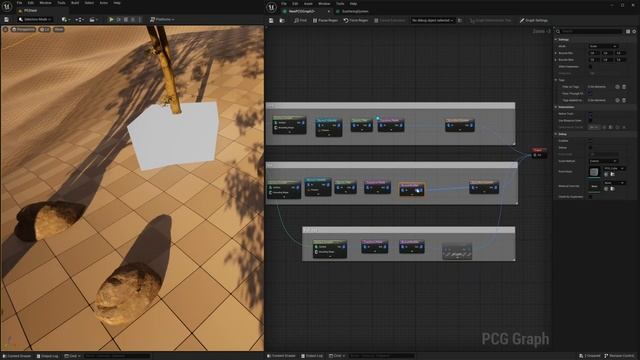Toggle Pass Through Filtered checkbox in Tags
Image resolution: width=640 pixels, height=360 pixels.
click(x=590, y=93)
